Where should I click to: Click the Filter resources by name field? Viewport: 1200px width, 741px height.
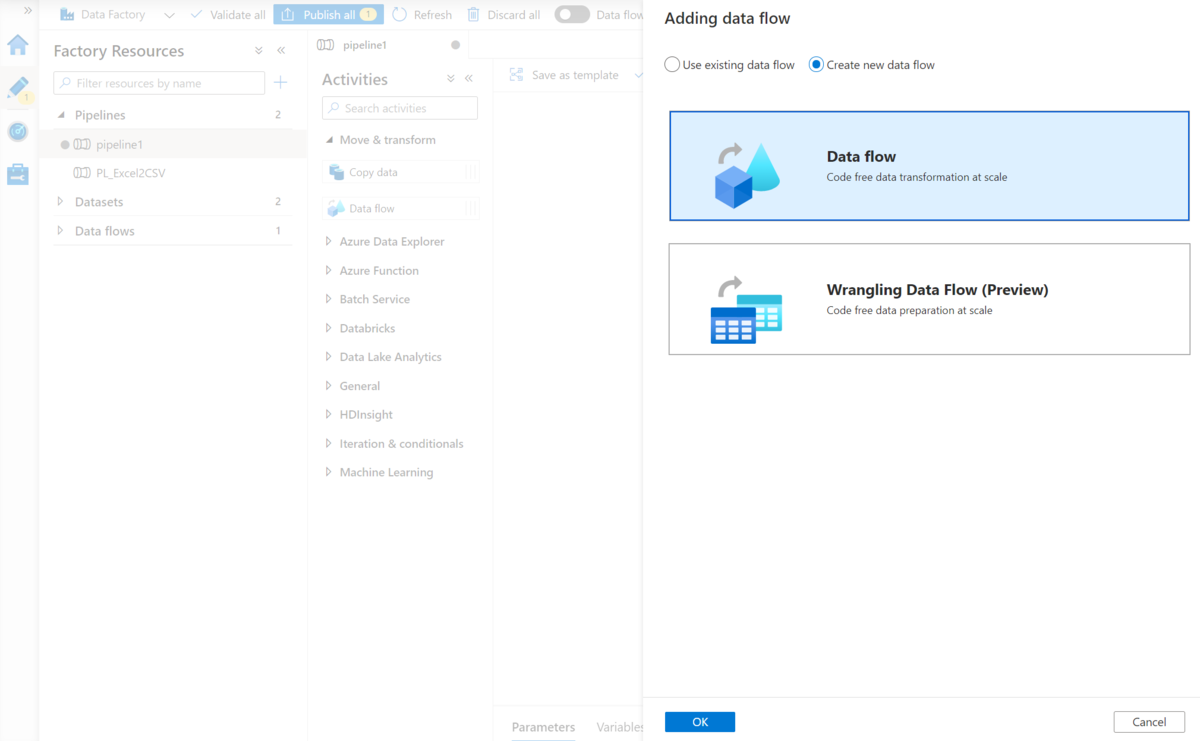click(159, 83)
